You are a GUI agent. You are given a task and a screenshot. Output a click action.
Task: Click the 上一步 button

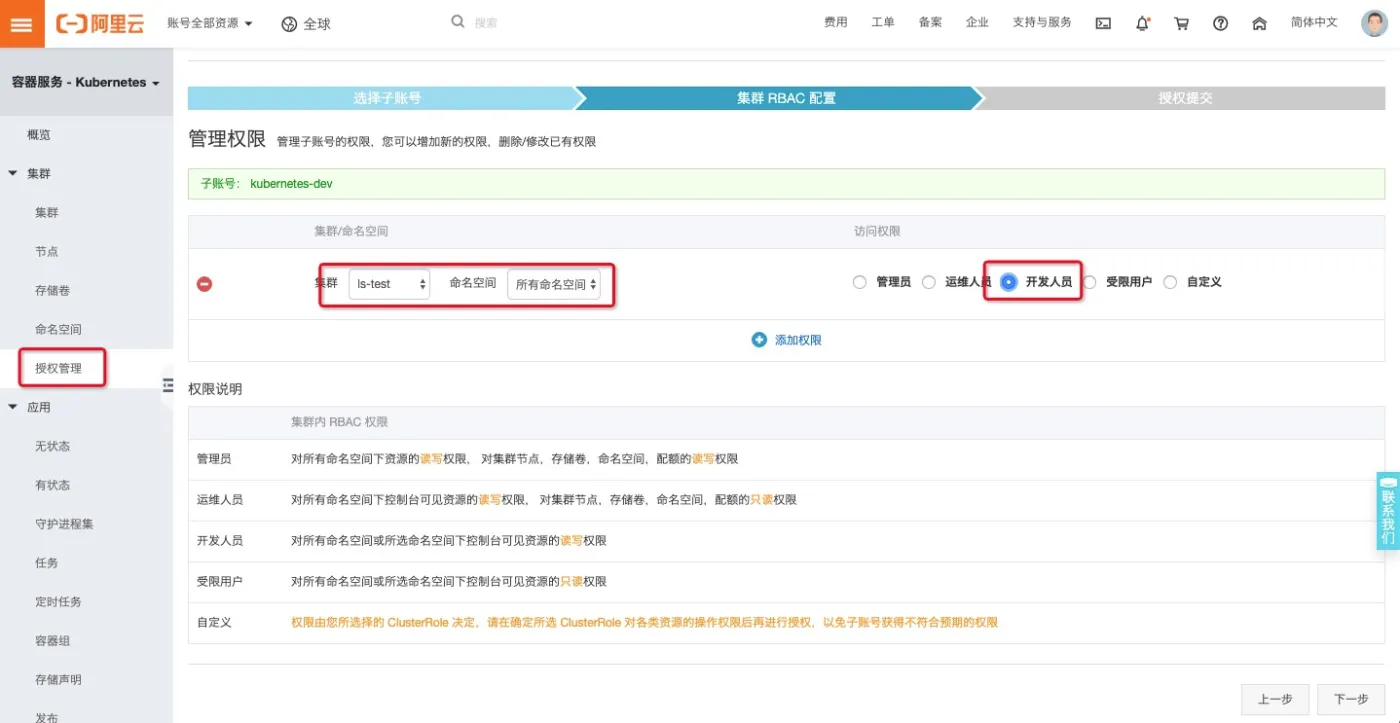point(1275,699)
